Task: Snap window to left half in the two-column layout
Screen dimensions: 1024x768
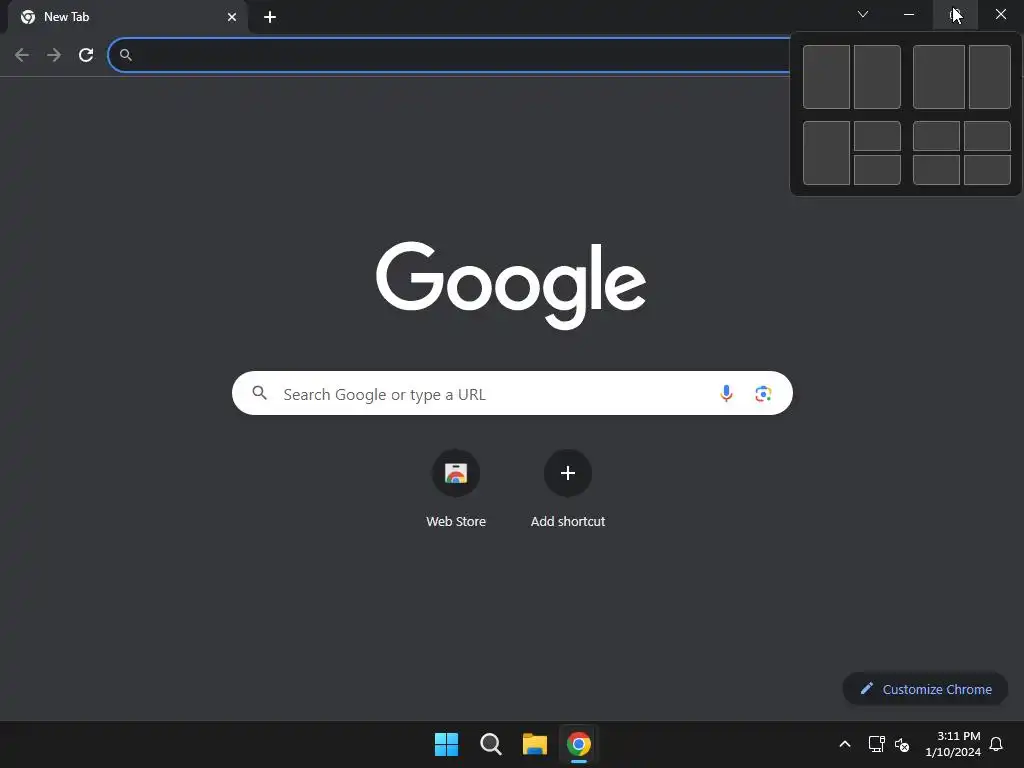Action: click(x=826, y=77)
